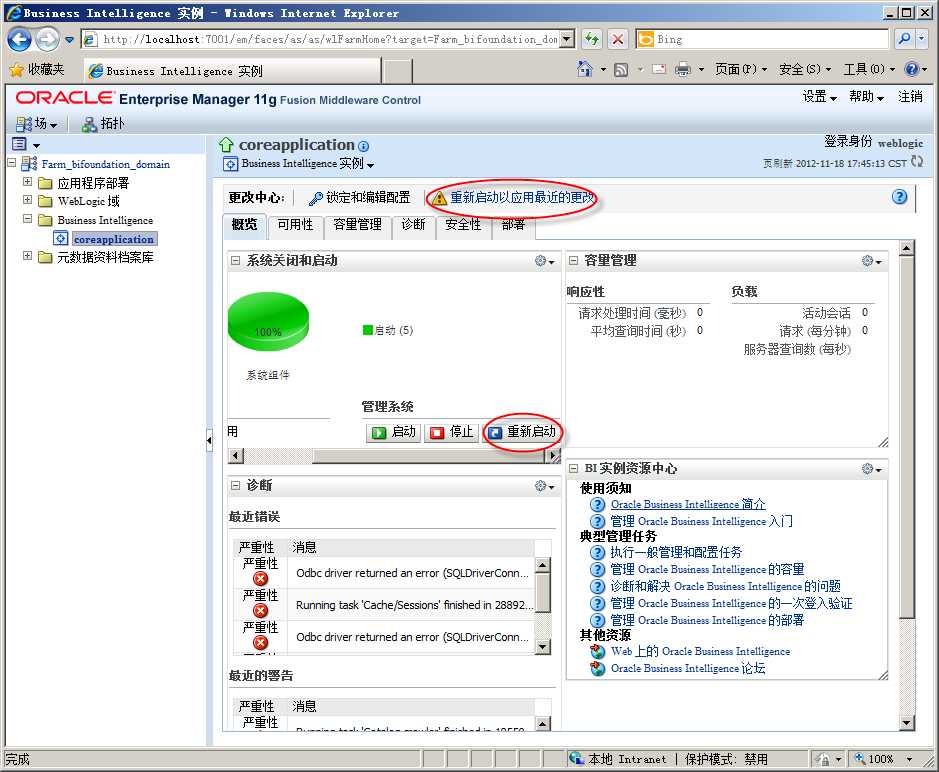Click the IE Home icon
Image resolution: width=939 pixels, height=772 pixels.
(584, 69)
